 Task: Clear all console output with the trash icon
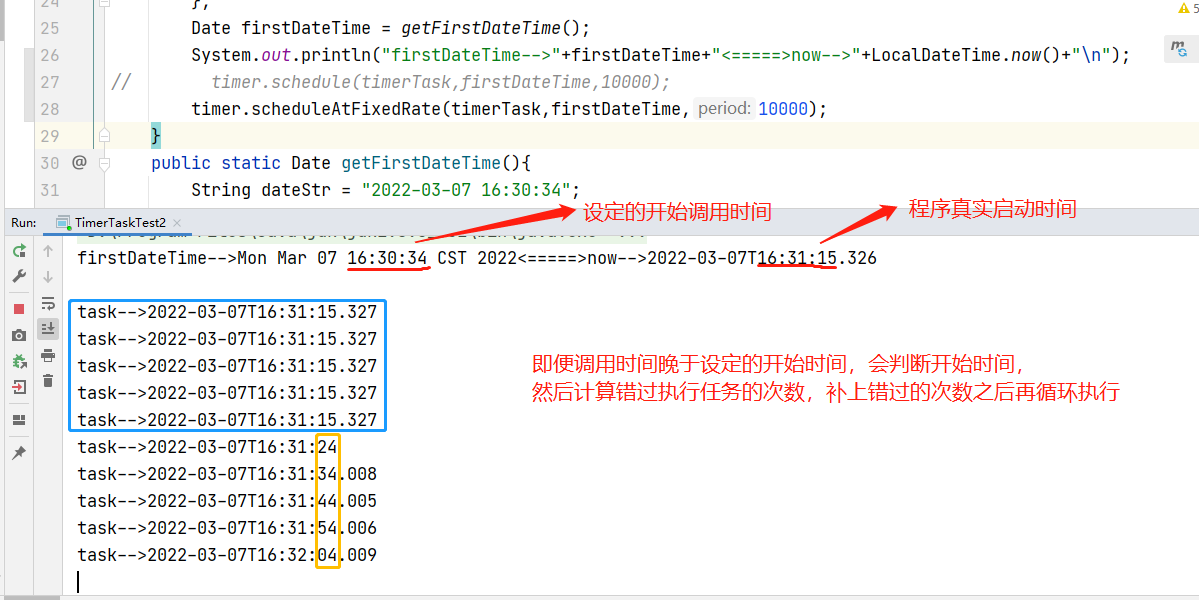tap(47, 381)
